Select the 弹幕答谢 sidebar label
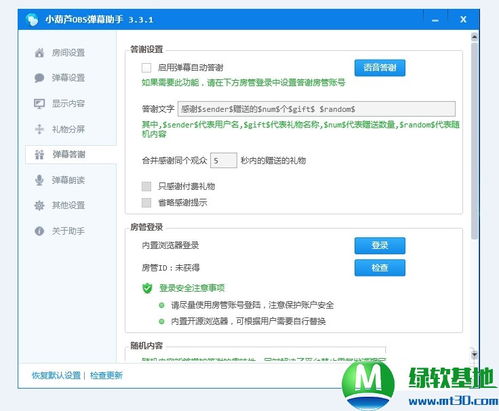Viewport: 499px width, 411px height. point(69,154)
